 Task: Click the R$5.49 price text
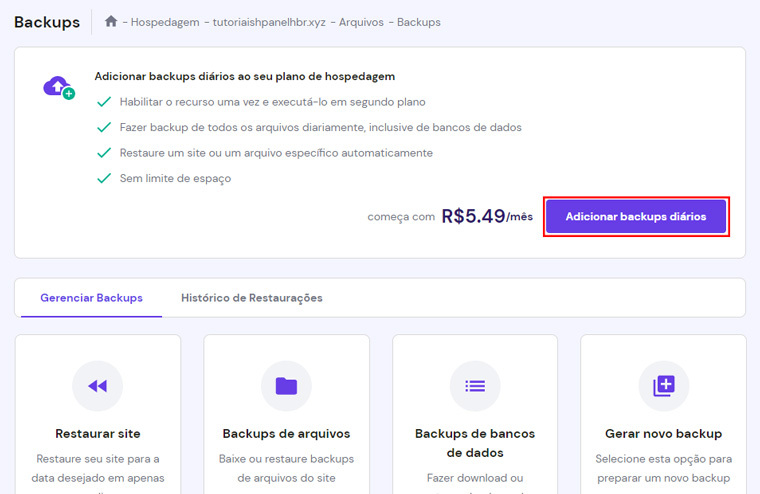[x=473, y=216]
